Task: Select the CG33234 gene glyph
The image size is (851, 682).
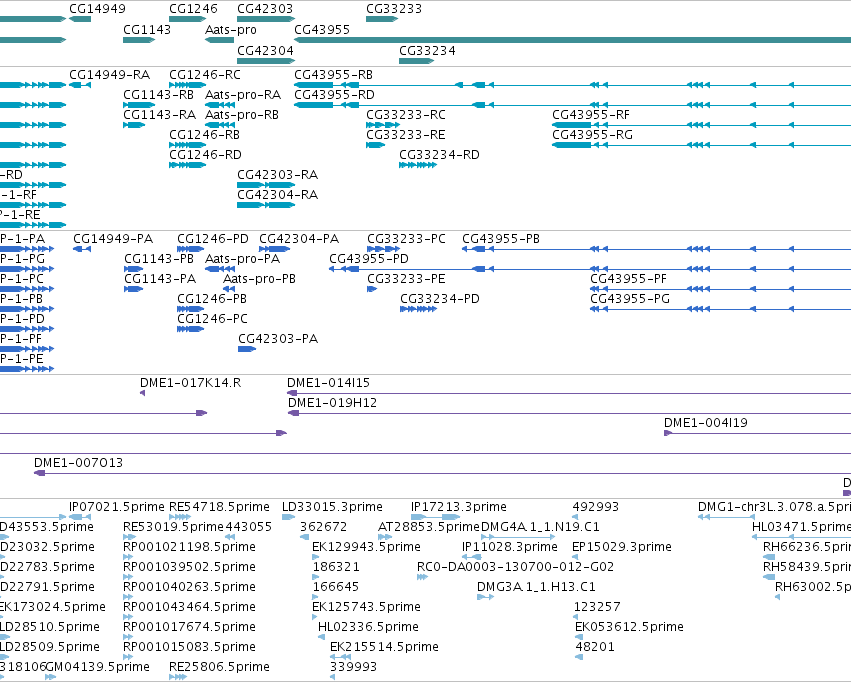Action: point(416,61)
